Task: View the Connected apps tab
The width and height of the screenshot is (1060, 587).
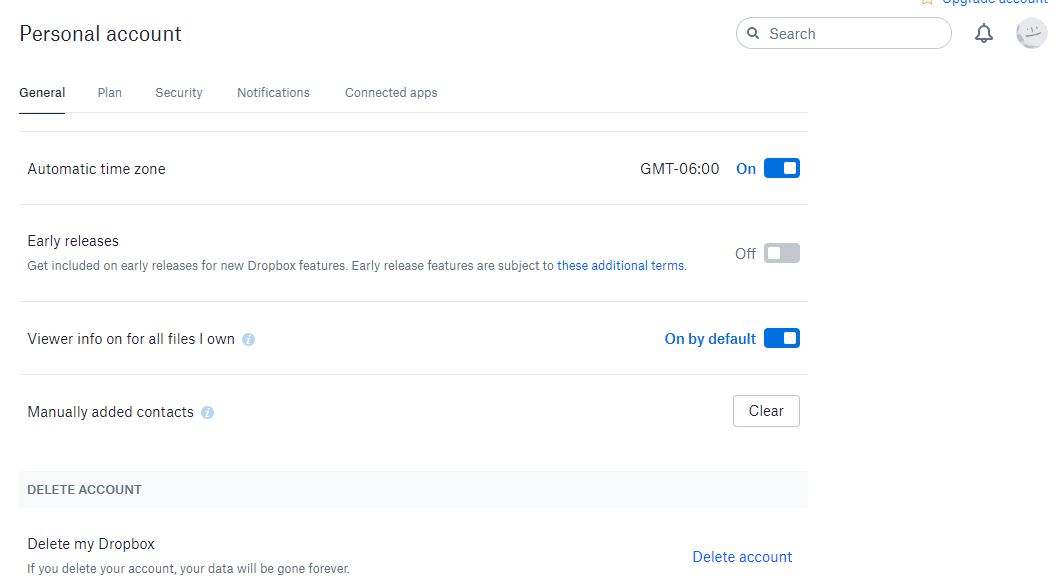Action: [x=391, y=93]
